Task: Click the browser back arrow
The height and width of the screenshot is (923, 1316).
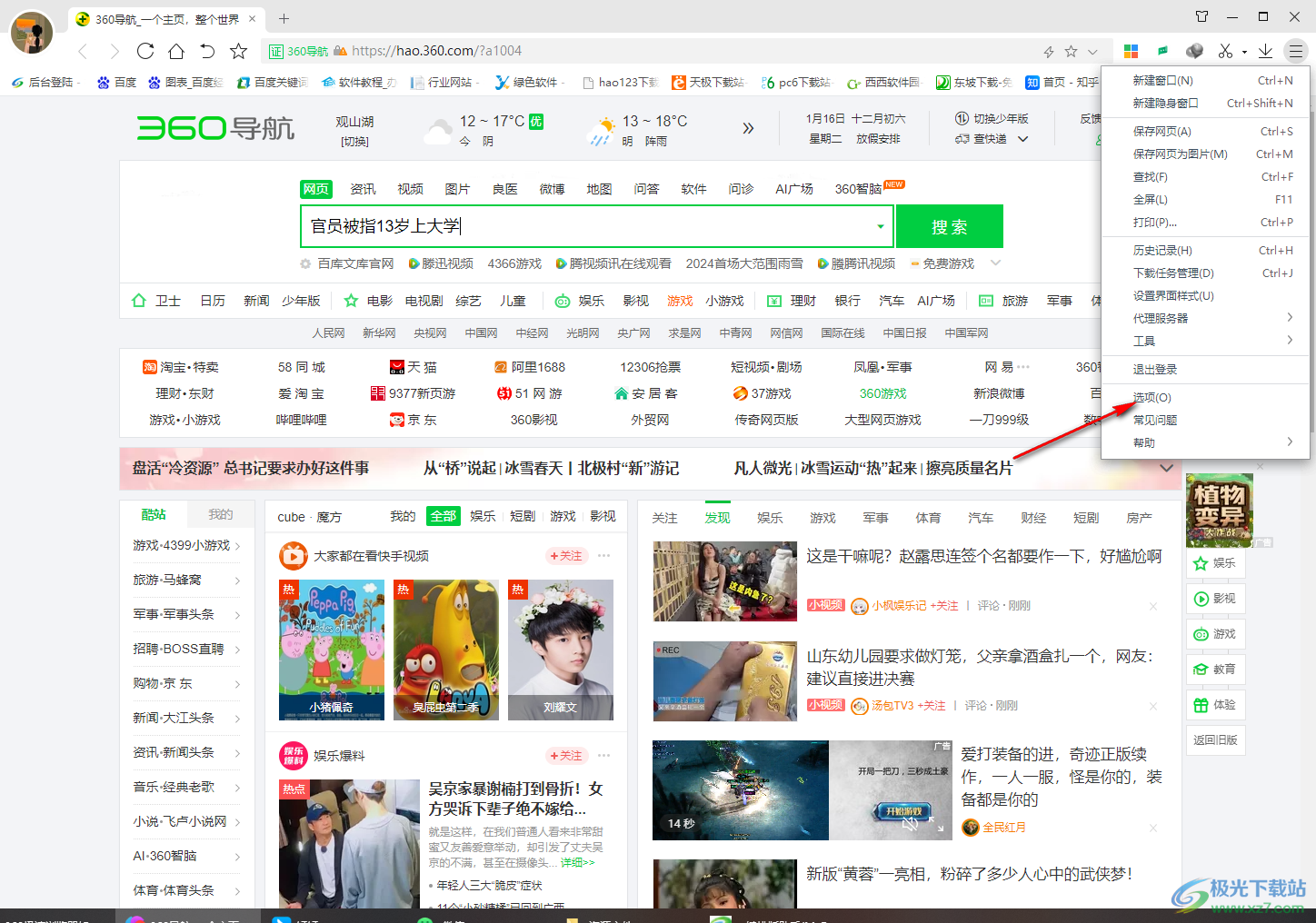Action: click(x=84, y=51)
